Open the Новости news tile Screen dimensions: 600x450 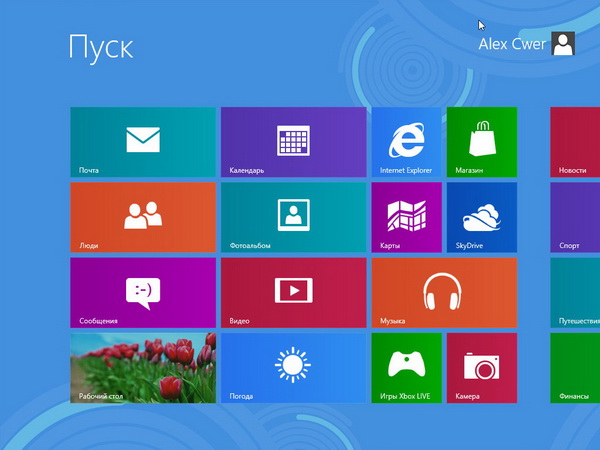point(575,142)
